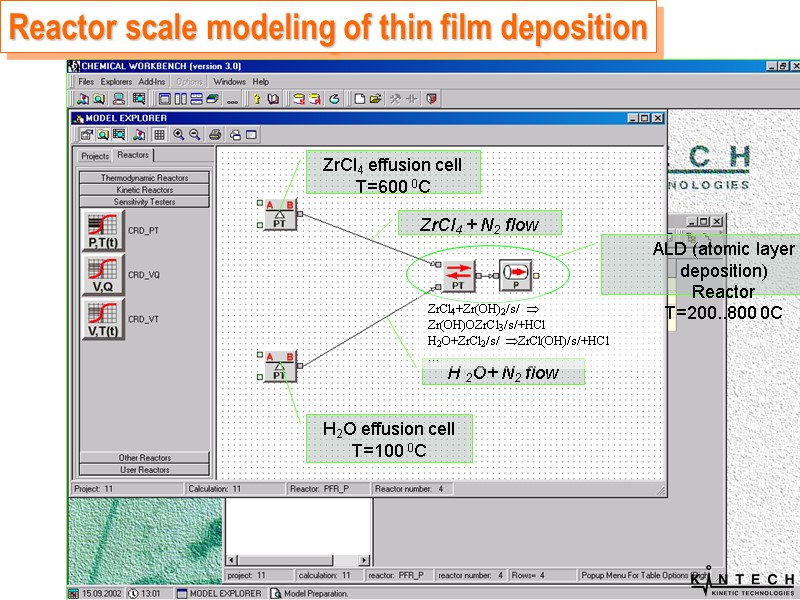Expand Sensitivity Testers section
This screenshot has width=800, height=600.
click(x=144, y=202)
